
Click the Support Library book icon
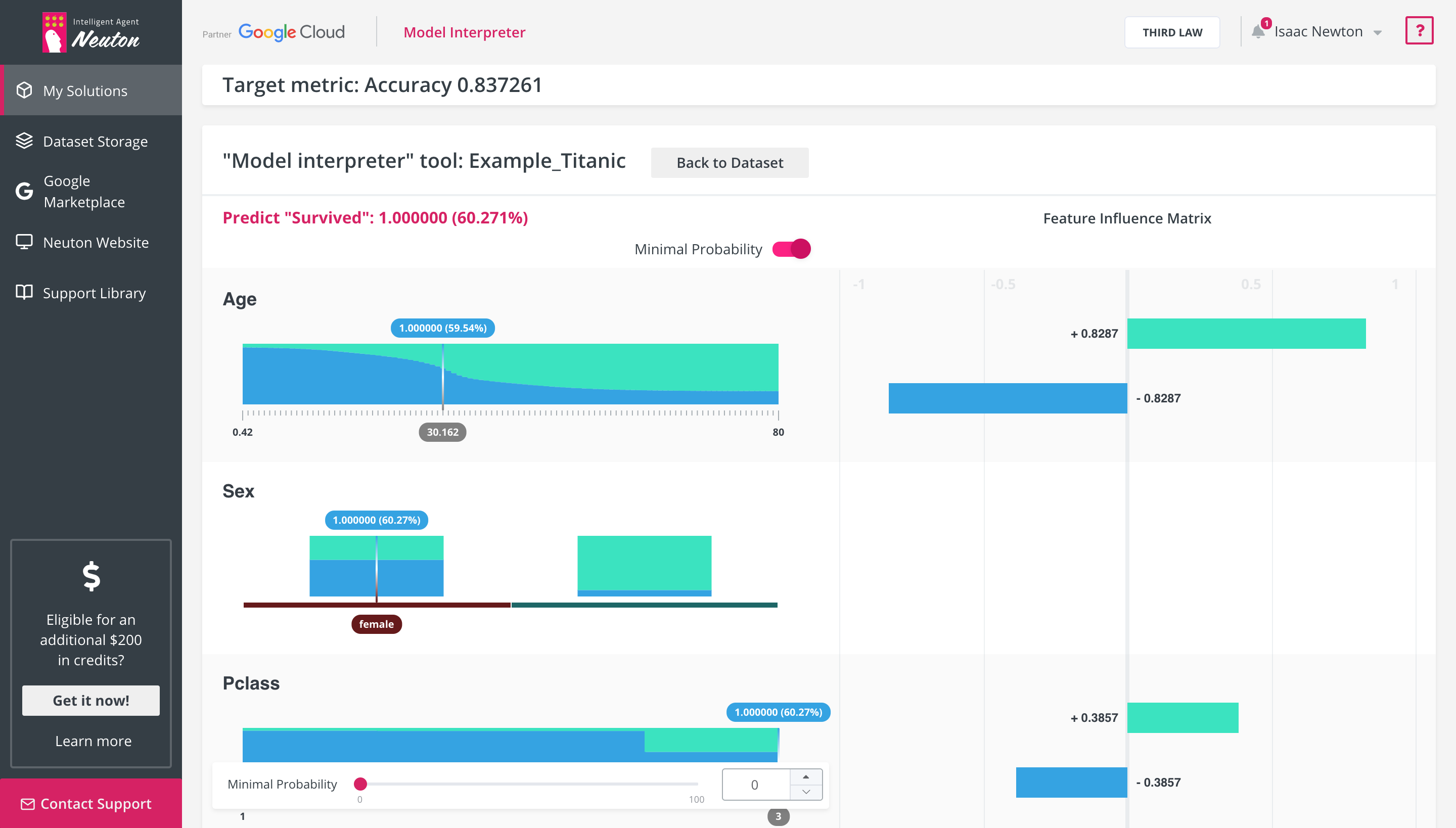click(24, 292)
